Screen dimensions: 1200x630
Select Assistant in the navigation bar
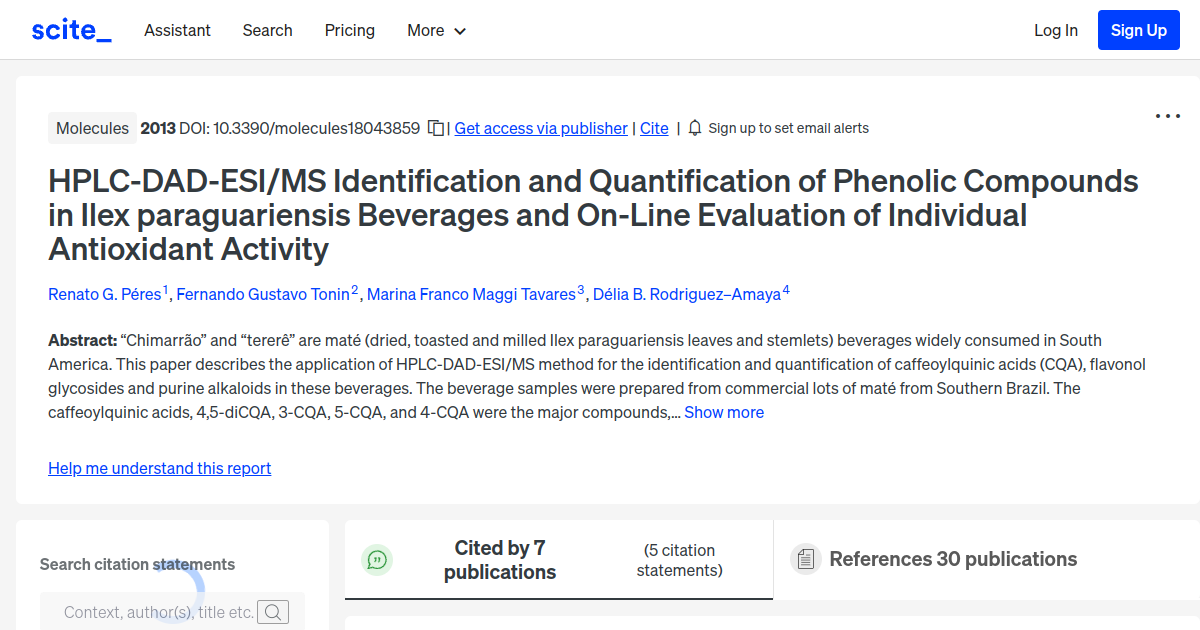177,30
